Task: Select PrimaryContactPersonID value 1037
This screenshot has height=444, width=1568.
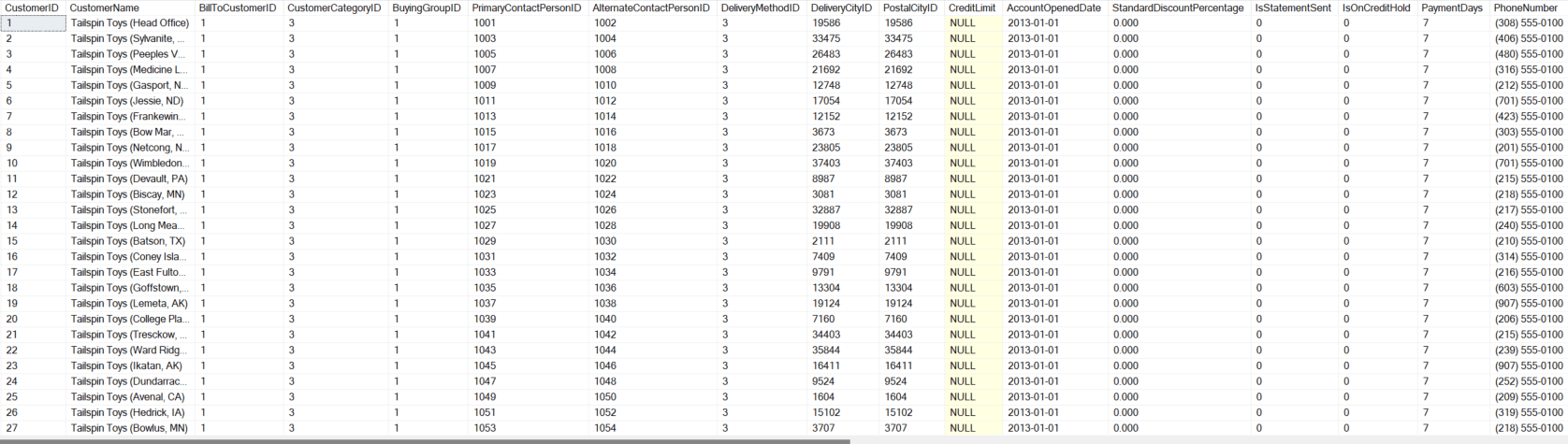Action: click(529, 304)
